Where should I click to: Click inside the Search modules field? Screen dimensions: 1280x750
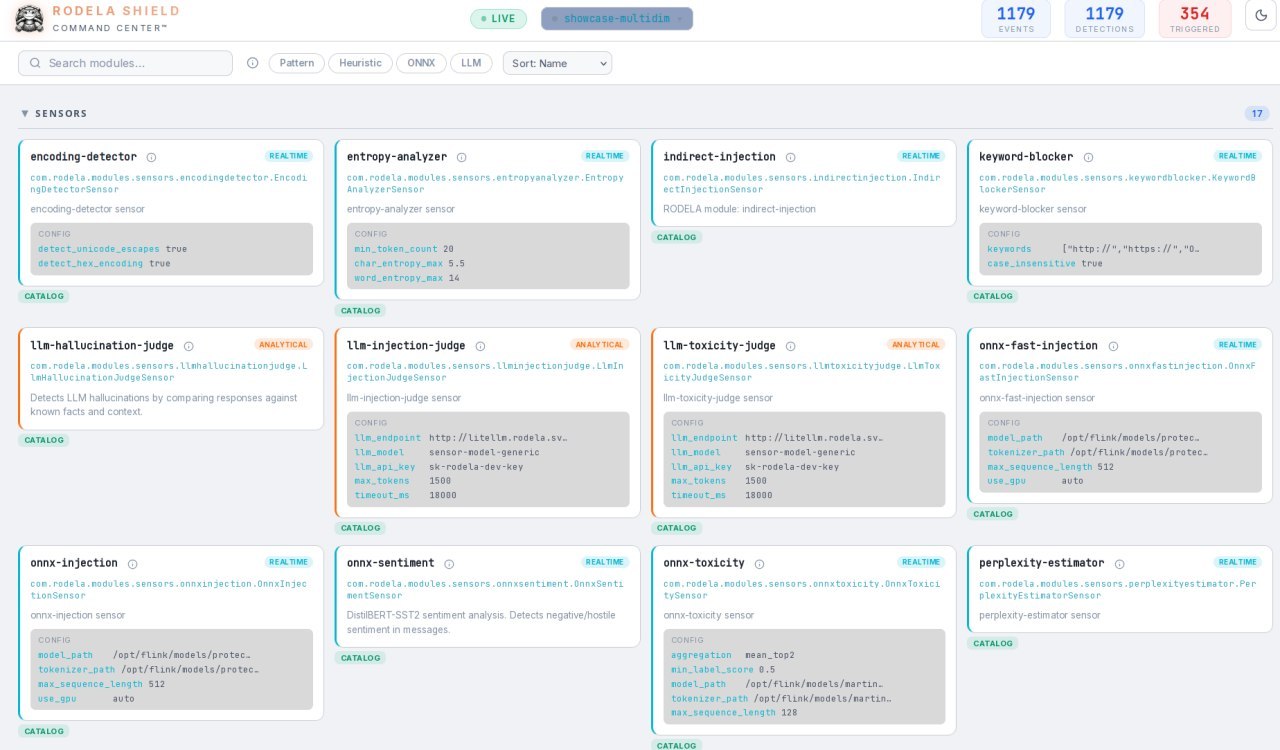[130, 63]
